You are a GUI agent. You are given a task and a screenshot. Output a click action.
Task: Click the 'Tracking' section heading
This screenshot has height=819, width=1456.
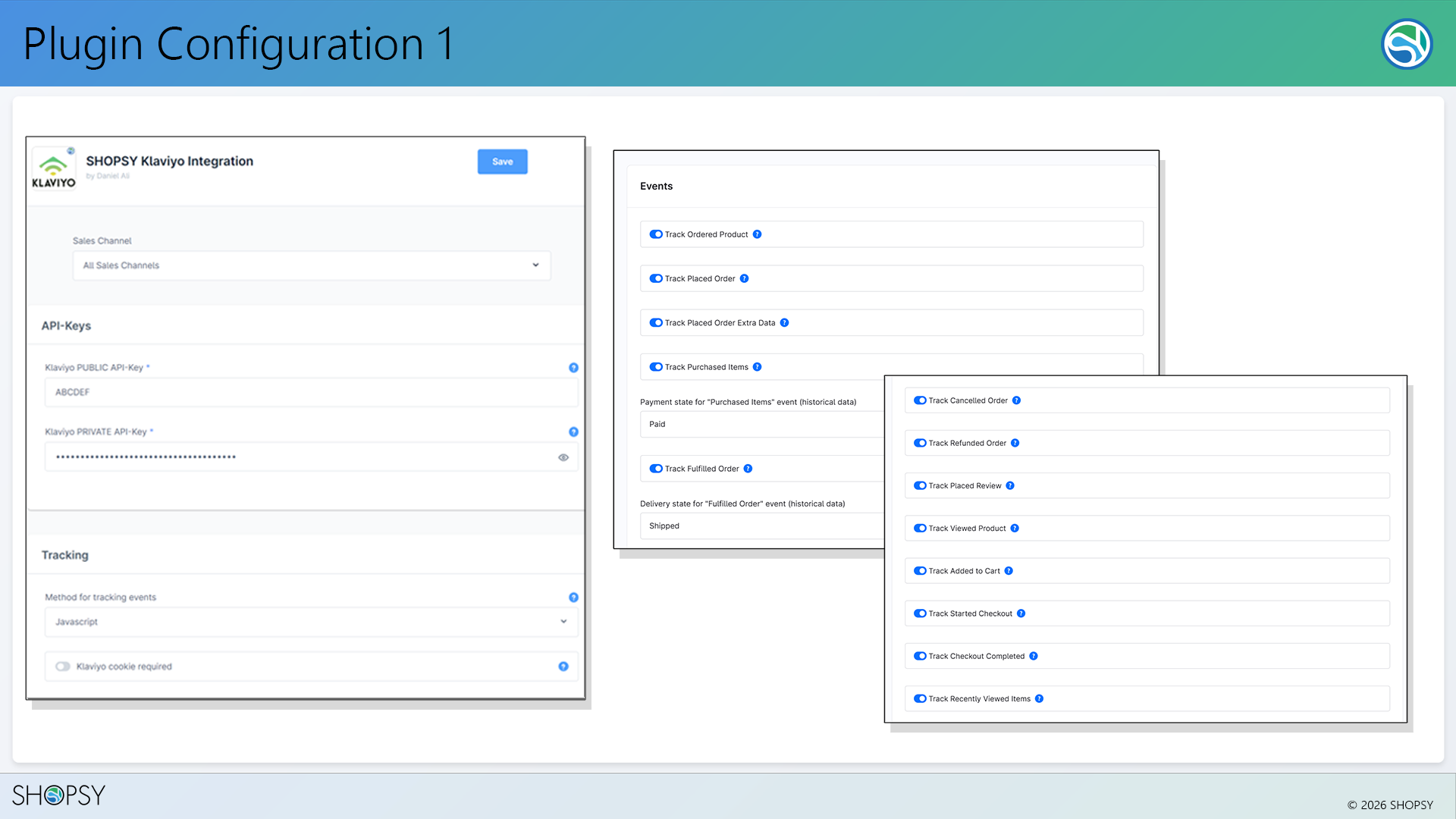tap(65, 555)
